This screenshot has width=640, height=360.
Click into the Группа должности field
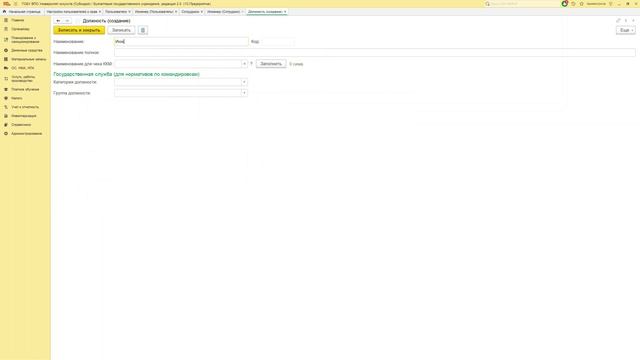178,93
